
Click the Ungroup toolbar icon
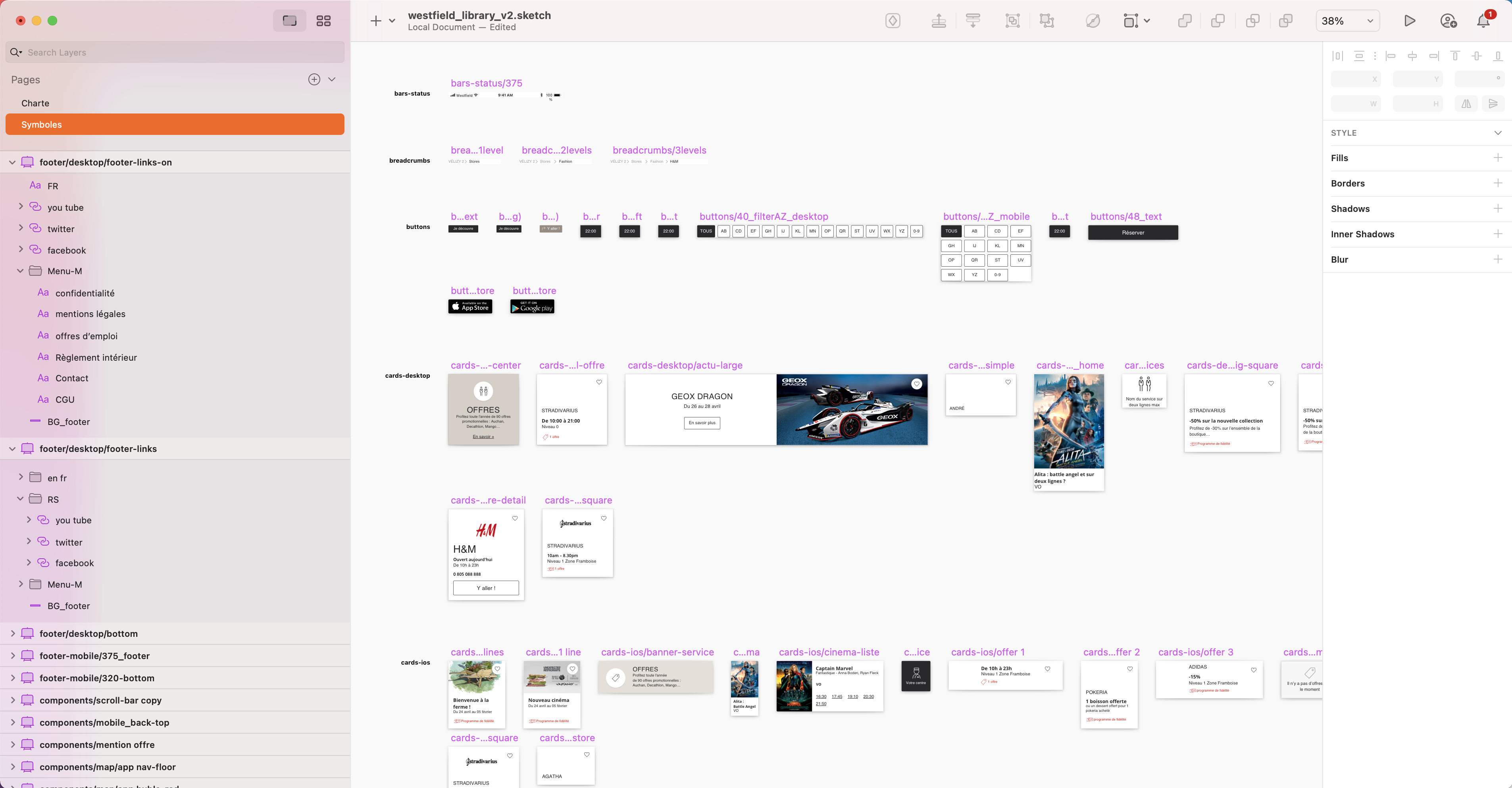1046,21
